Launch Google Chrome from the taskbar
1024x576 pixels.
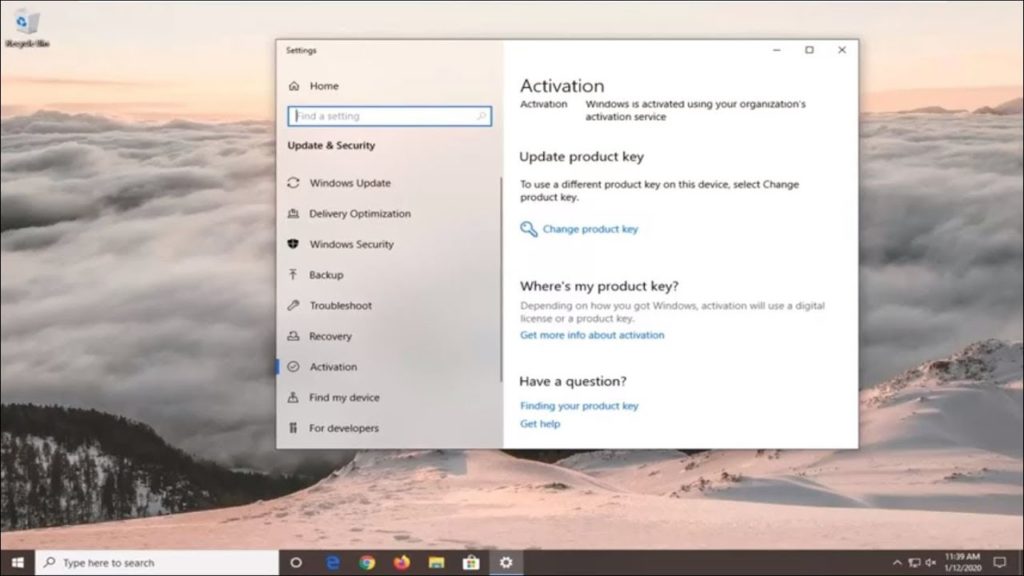(366, 562)
